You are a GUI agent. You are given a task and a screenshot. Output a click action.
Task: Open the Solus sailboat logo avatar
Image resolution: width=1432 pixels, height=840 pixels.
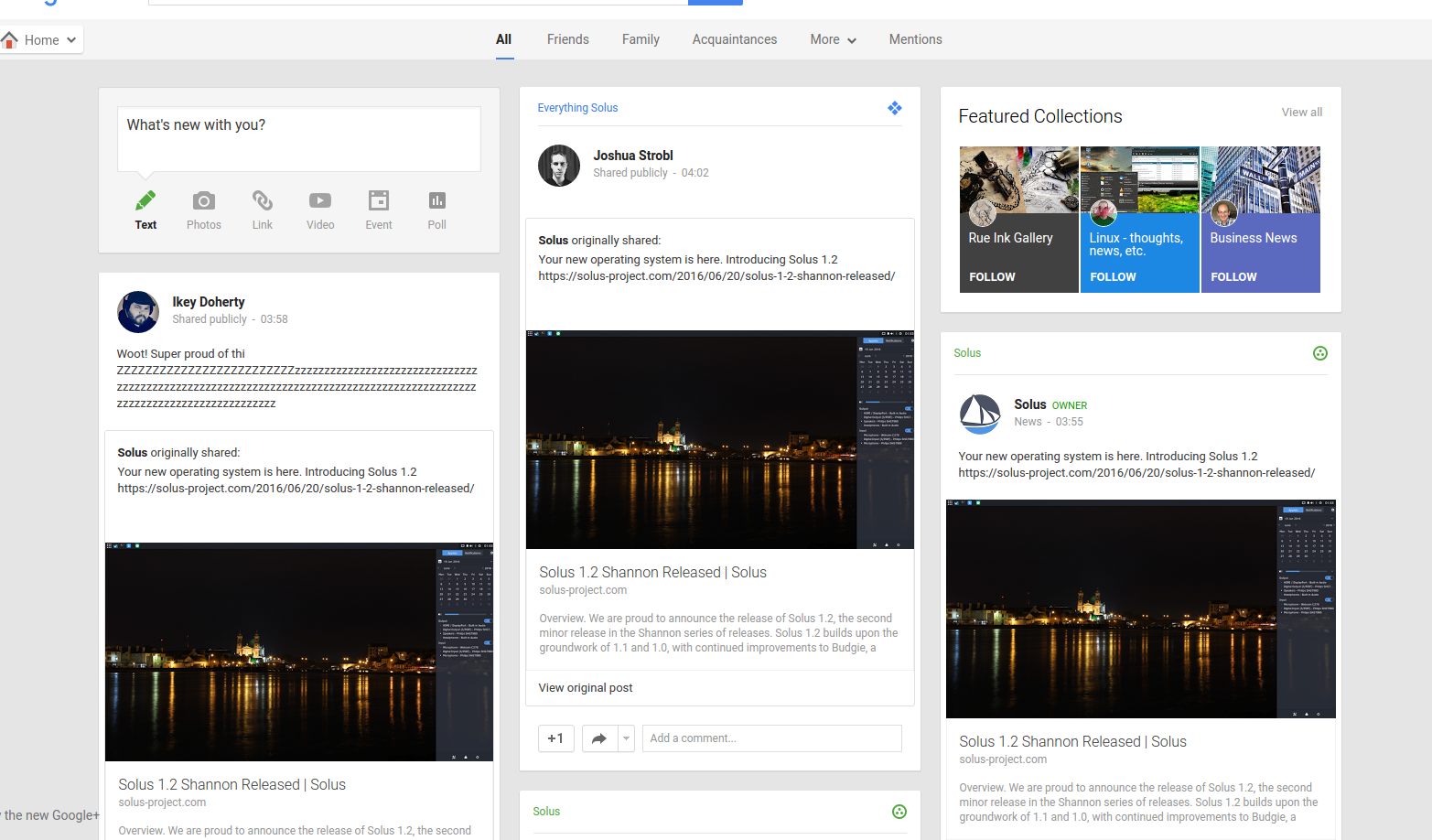(980, 415)
